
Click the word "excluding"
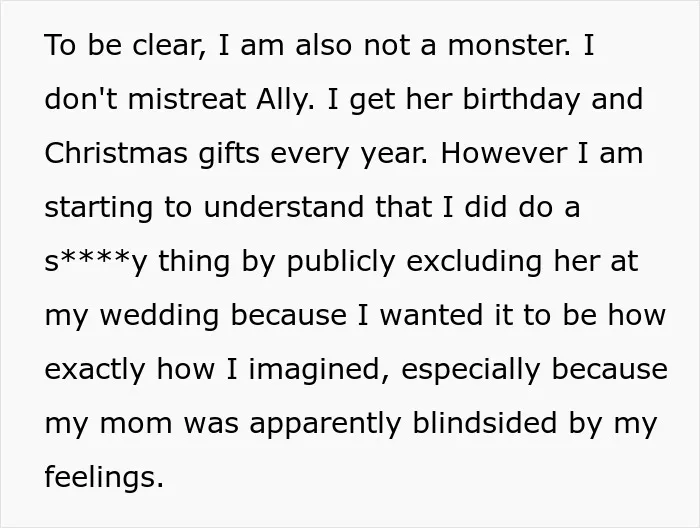pos(474,262)
